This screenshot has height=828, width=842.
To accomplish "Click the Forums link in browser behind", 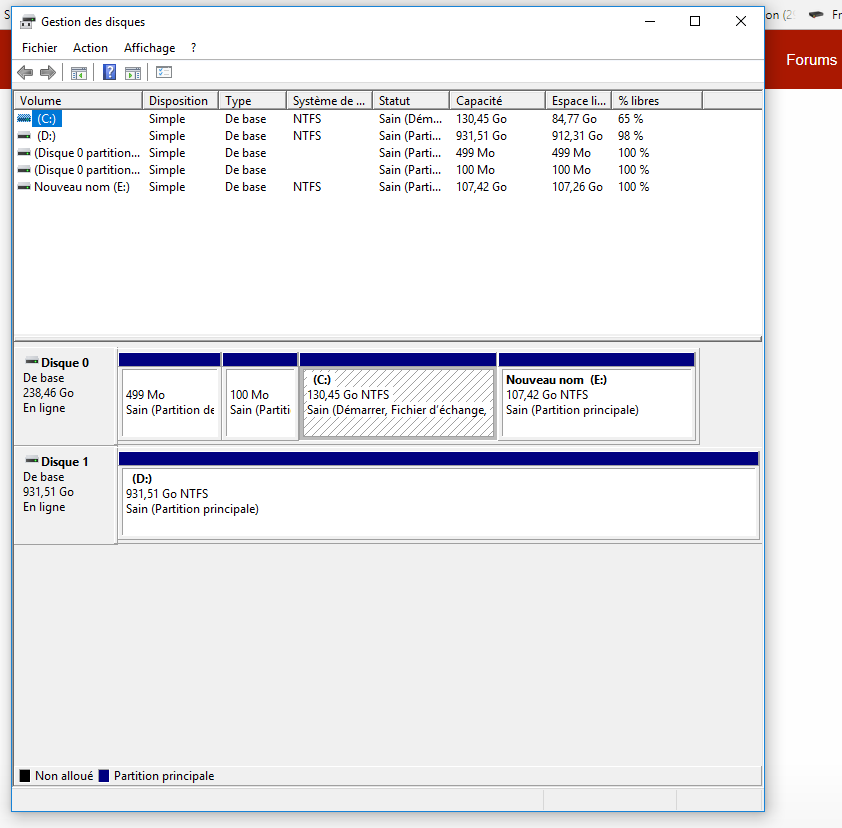I will (x=811, y=60).
